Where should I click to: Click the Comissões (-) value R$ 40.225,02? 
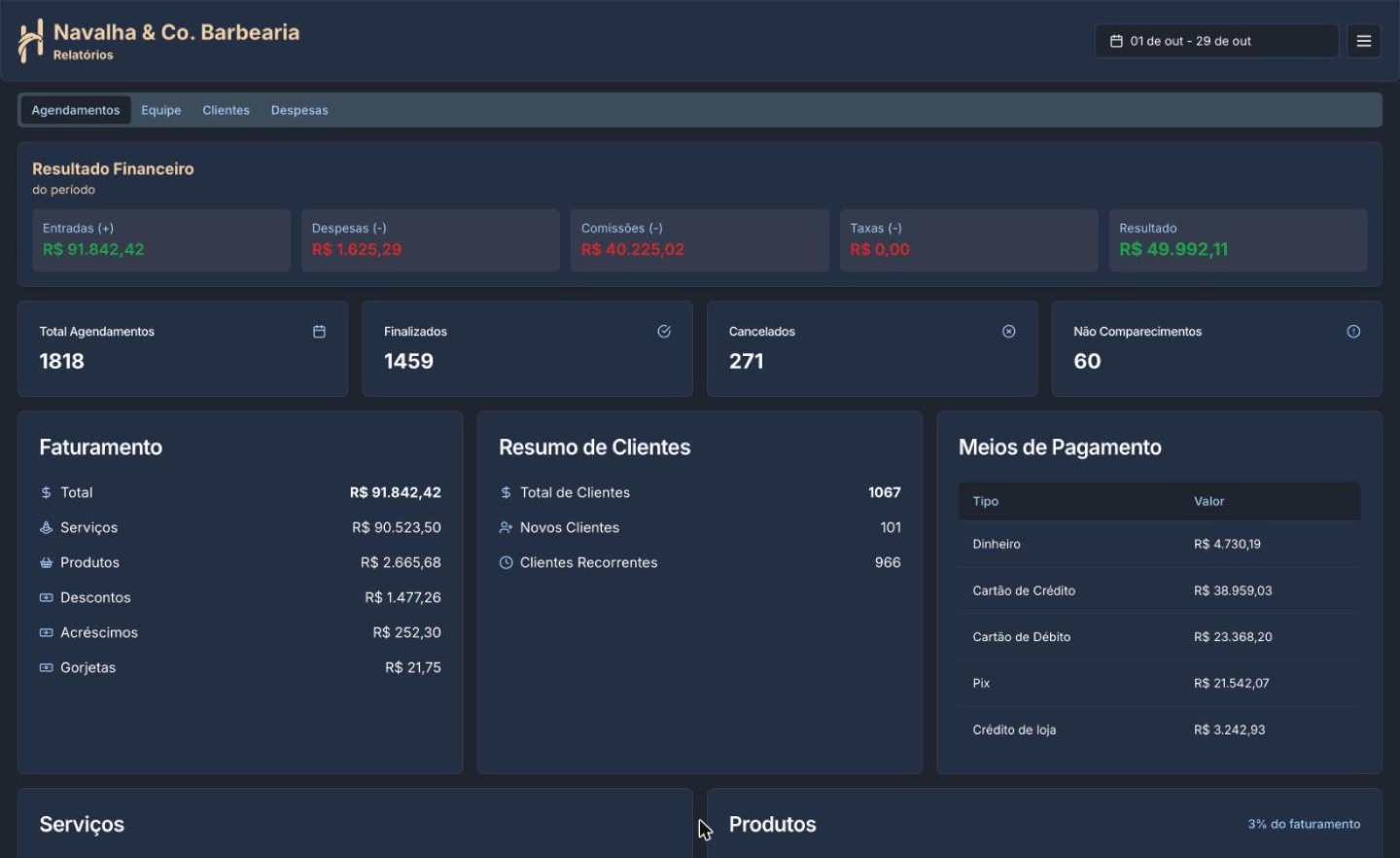(x=633, y=250)
